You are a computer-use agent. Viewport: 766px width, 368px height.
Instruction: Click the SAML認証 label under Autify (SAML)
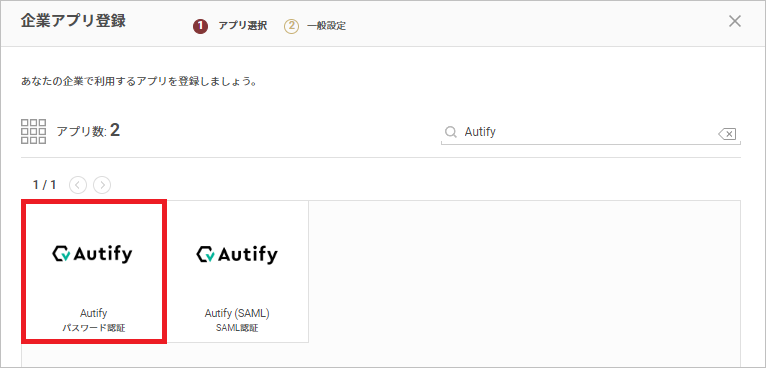coord(237,328)
